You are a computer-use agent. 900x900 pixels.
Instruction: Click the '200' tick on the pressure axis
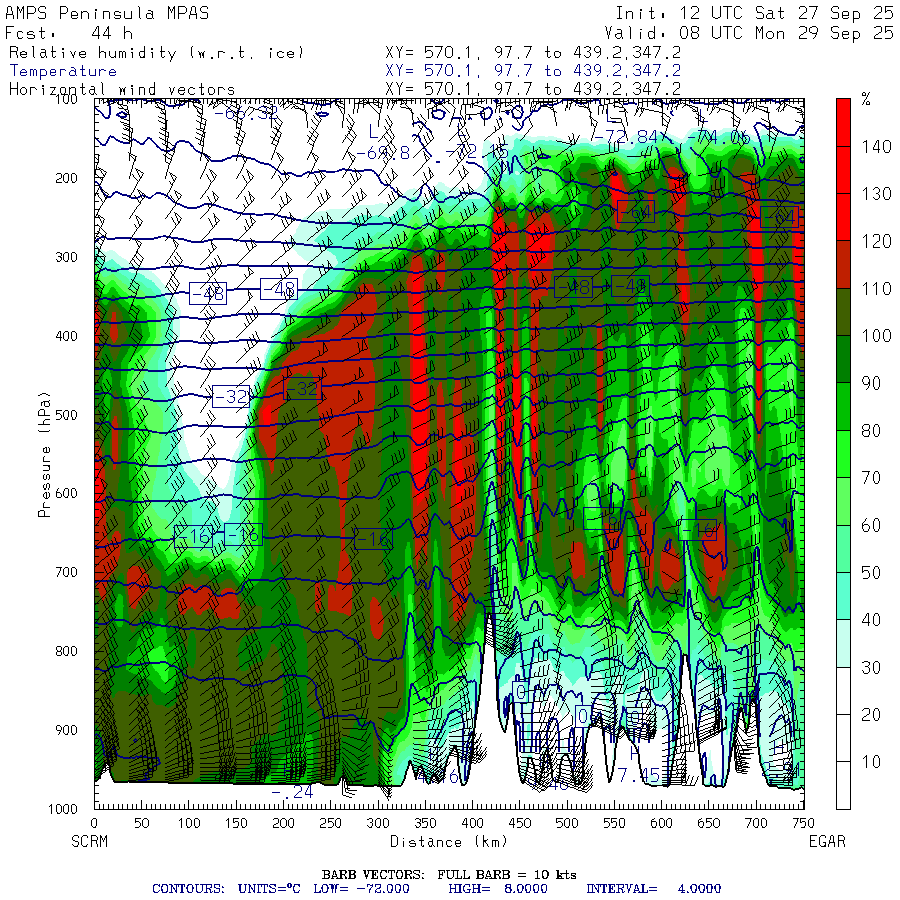pos(66,178)
